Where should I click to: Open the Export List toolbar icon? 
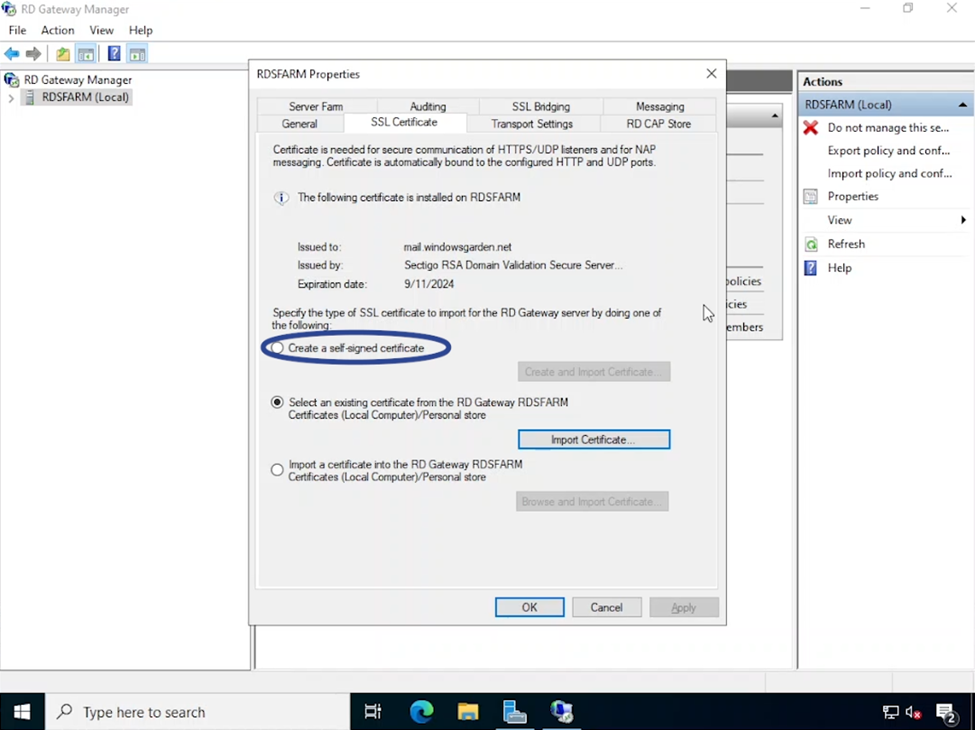pos(62,53)
